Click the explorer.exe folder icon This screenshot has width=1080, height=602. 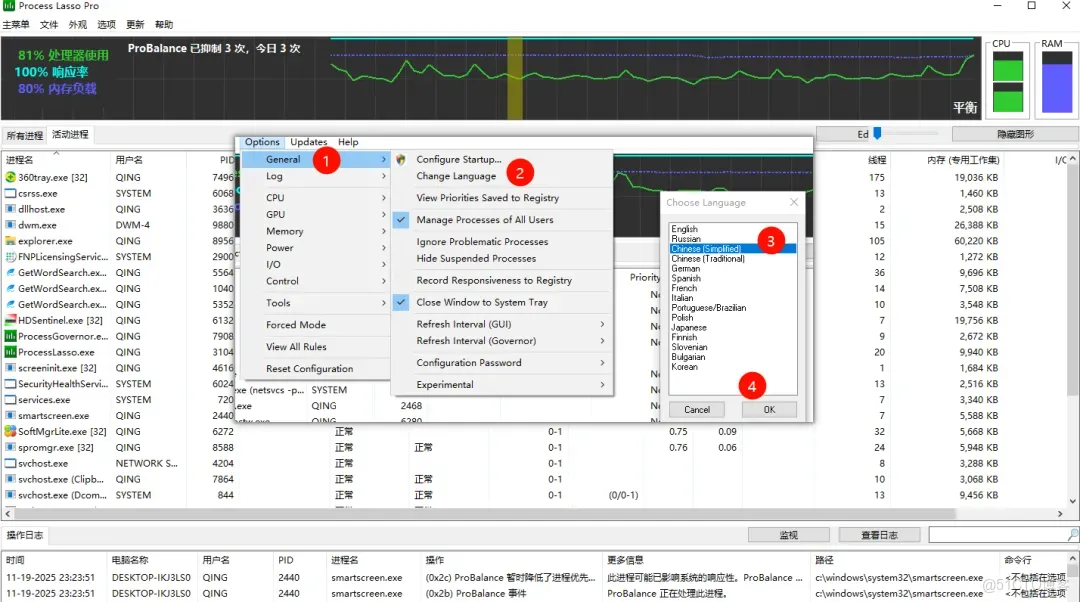(10, 241)
